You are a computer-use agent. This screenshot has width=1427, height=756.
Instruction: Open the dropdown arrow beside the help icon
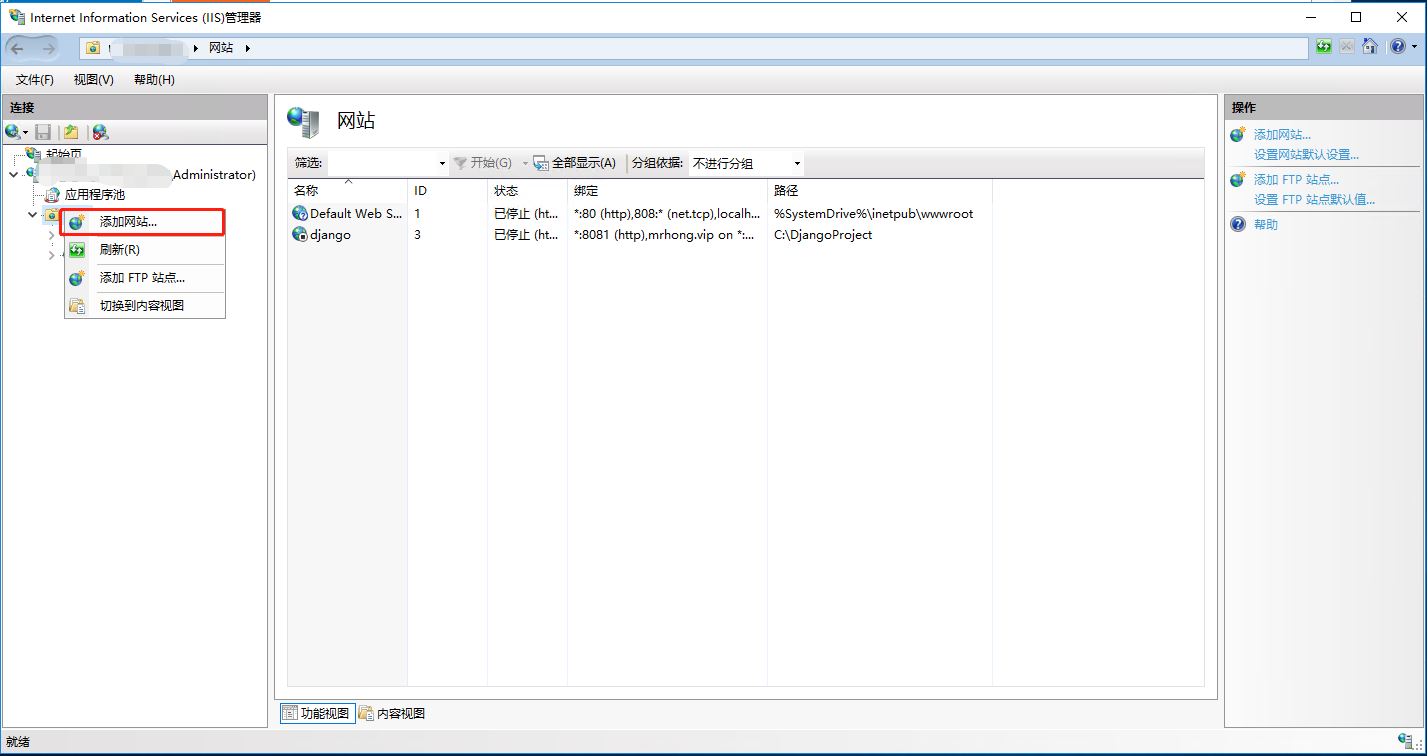pos(1414,48)
